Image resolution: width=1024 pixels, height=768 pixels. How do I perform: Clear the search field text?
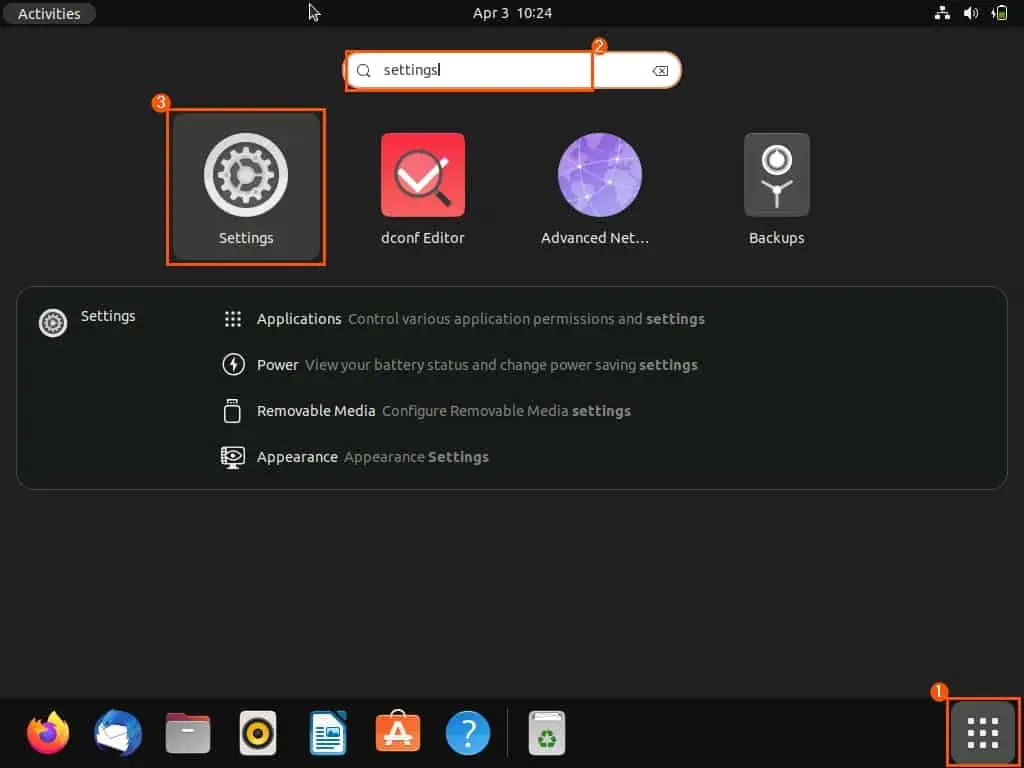pyautogui.click(x=660, y=70)
